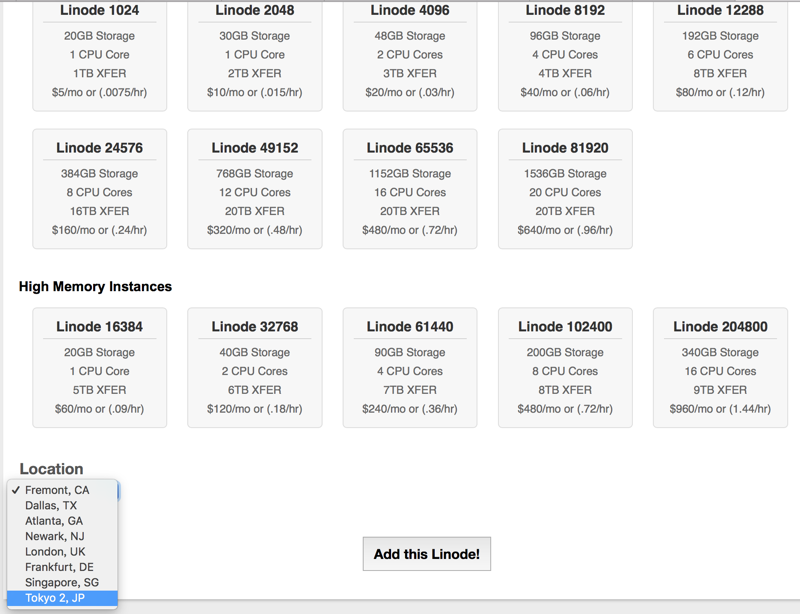Image resolution: width=800 pixels, height=614 pixels.
Task: Pick London, UK location option
Action: pyautogui.click(x=62, y=551)
